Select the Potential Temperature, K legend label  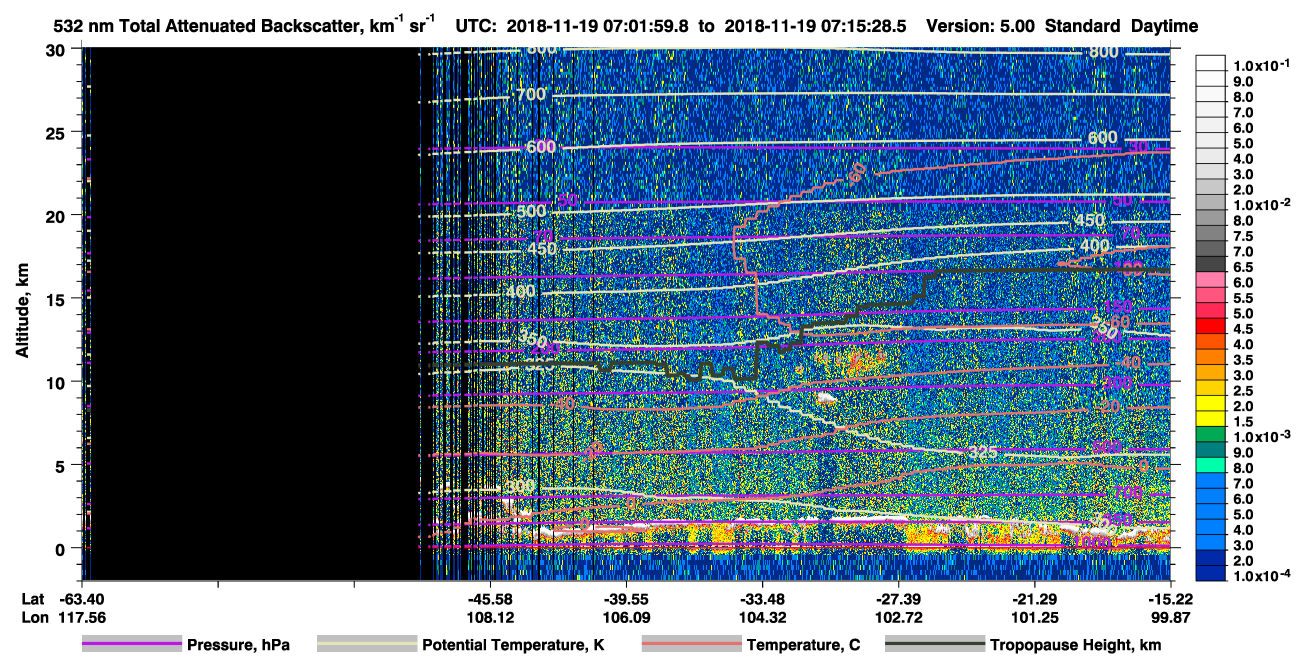513,646
